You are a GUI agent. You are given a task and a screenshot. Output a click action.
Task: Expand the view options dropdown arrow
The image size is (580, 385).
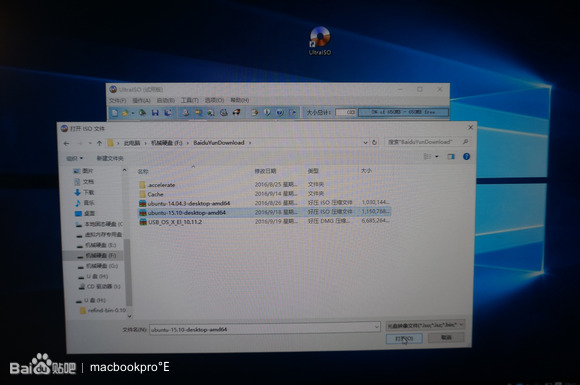tap(436, 157)
